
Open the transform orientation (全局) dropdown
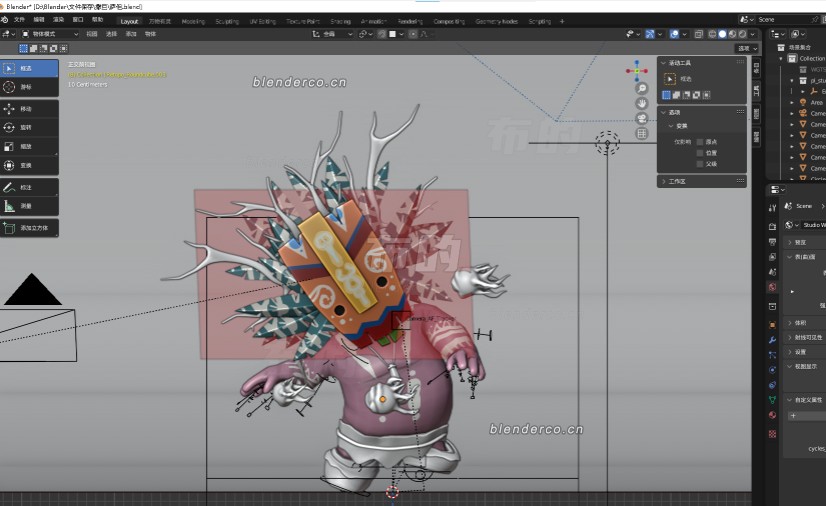pyautogui.click(x=332, y=34)
